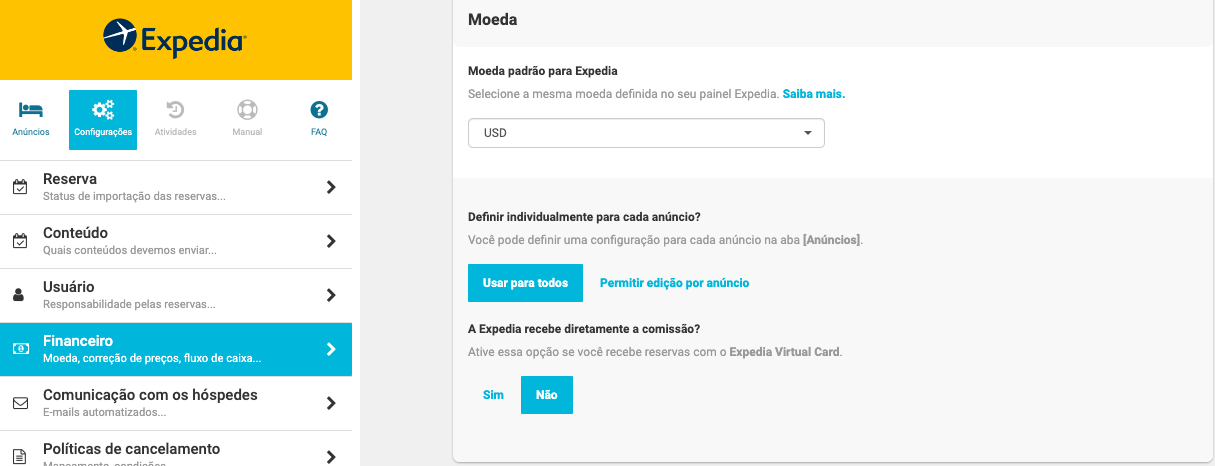Click the document icon for Políticas de cancelamento
Image resolution: width=1215 pixels, height=466 pixels.
19,457
